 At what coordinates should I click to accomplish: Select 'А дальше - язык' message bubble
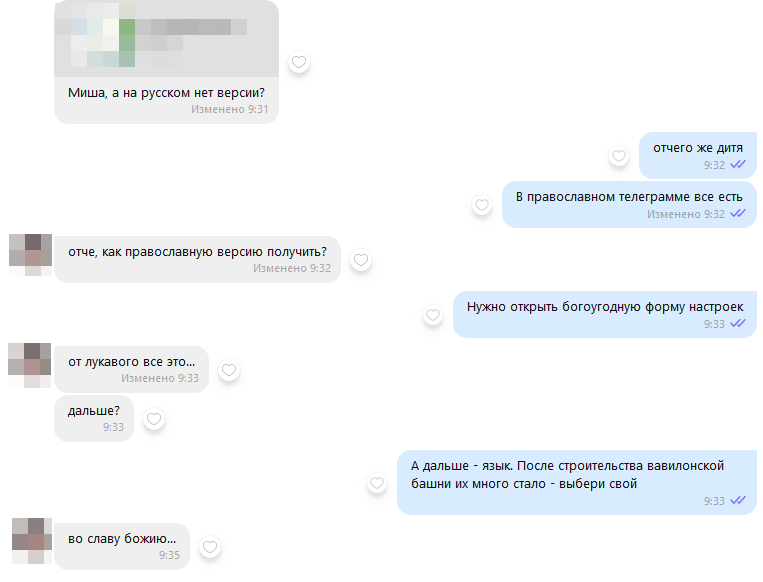pyautogui.click(x=577, y=483)
